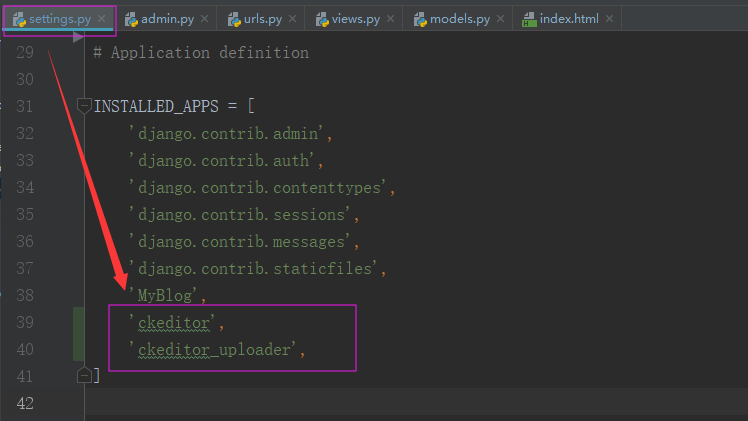Close the admin.py editor tab

[204, 19]
